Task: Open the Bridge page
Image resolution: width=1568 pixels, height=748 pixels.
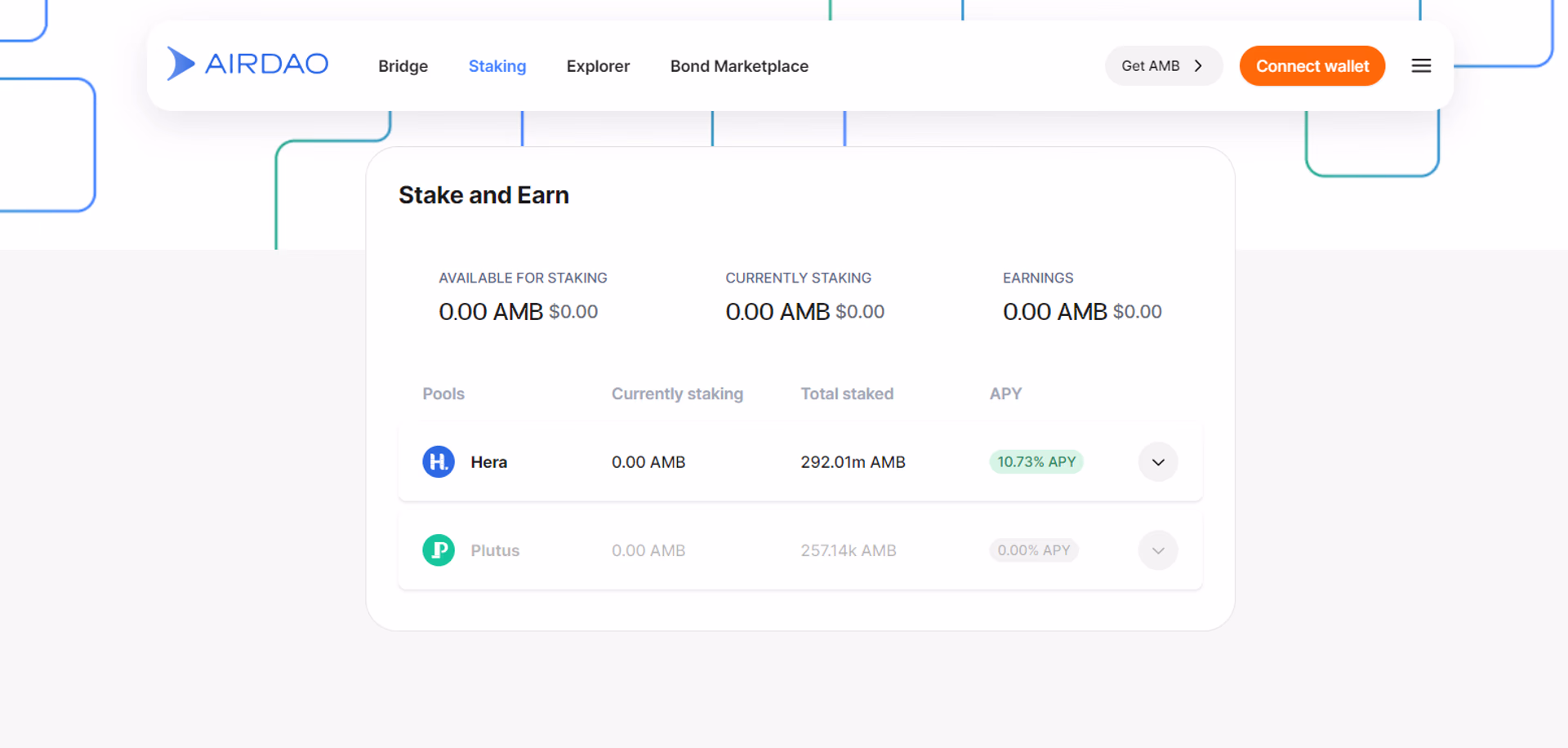Action: 403,66
